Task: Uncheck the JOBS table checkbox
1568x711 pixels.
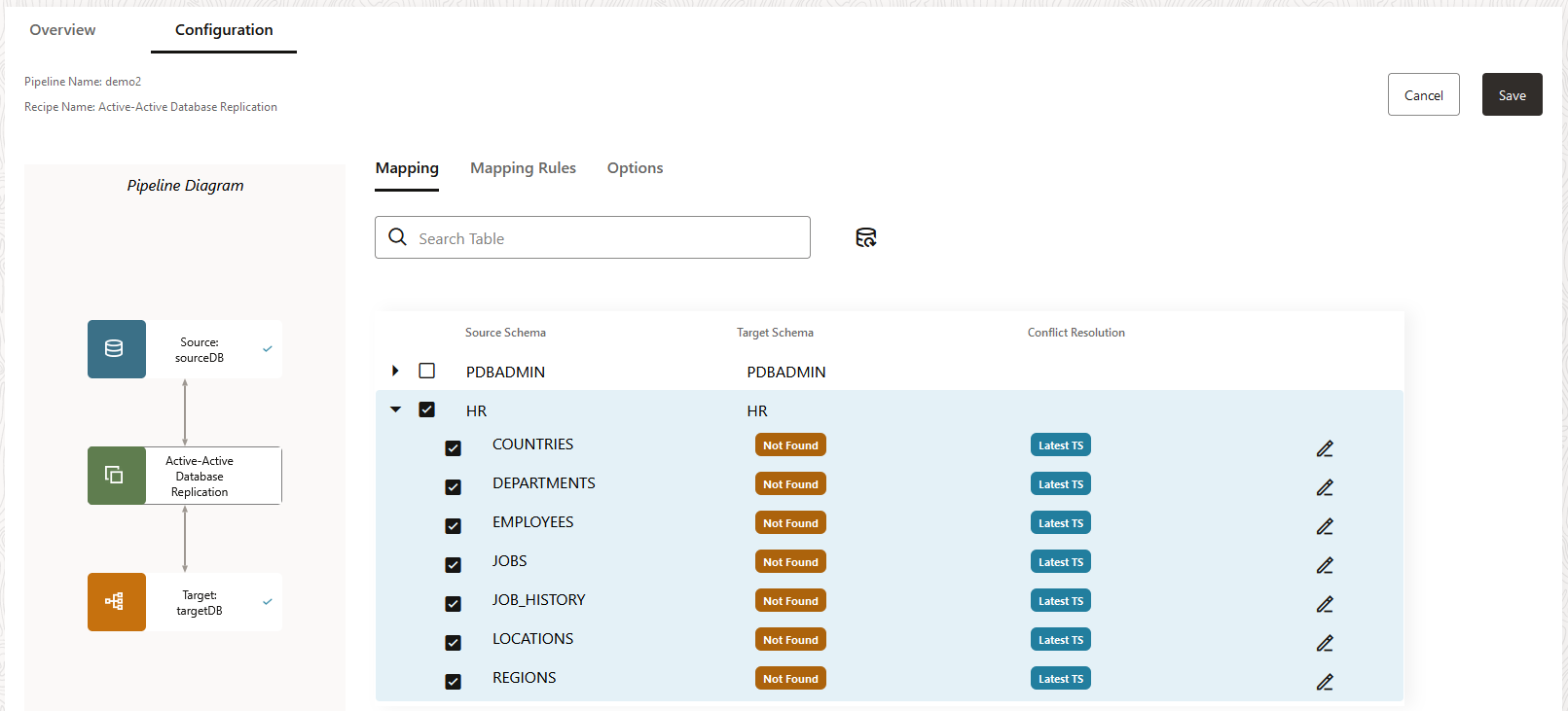Action: [453, 565]
